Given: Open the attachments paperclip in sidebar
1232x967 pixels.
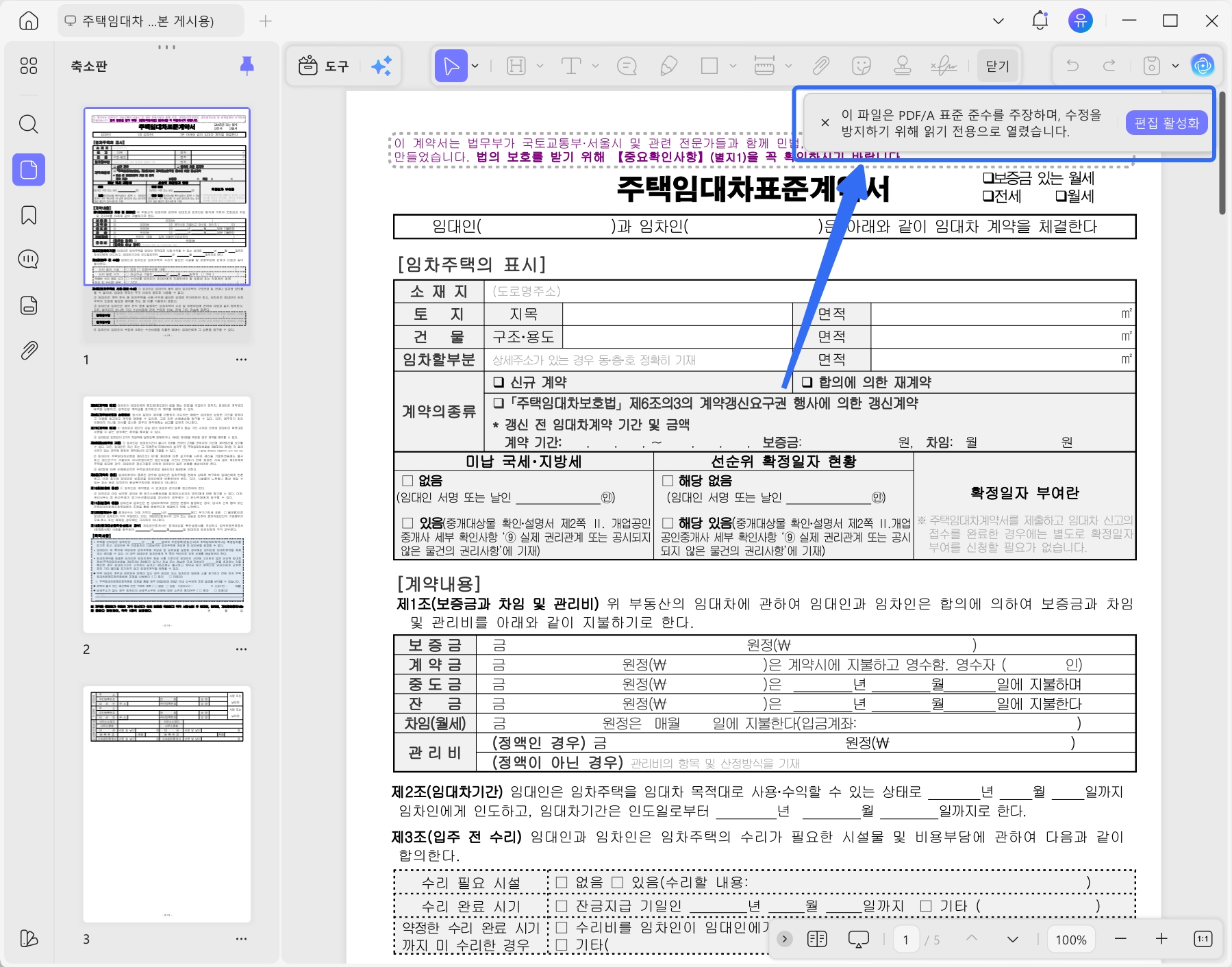Looking at the screenshot, I should (29, 351).
